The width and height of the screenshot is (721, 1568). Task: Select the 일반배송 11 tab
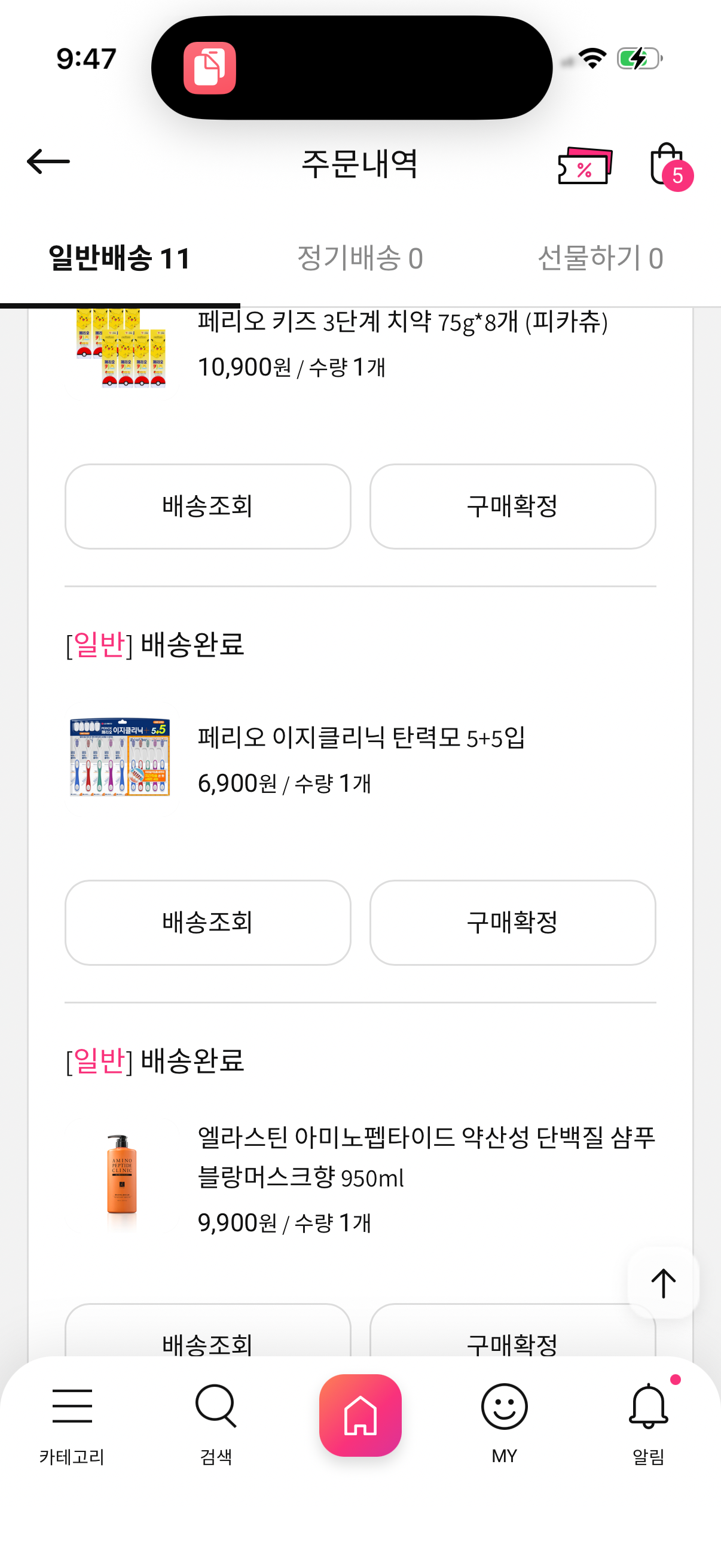tap(120, 258)
